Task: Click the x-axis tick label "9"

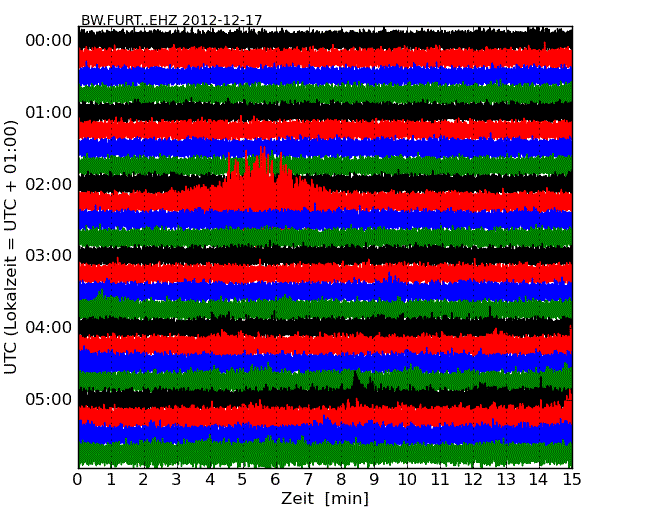Action: click(x=374, y=480)
